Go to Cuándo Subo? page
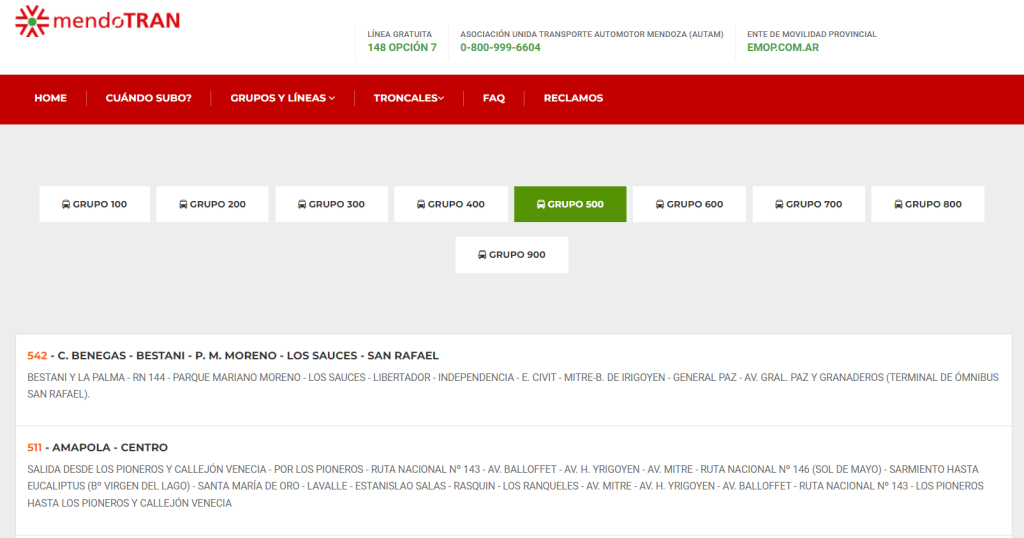This screenshot has height=538, width=1024. pyautogui.click(x=148, y=98)
